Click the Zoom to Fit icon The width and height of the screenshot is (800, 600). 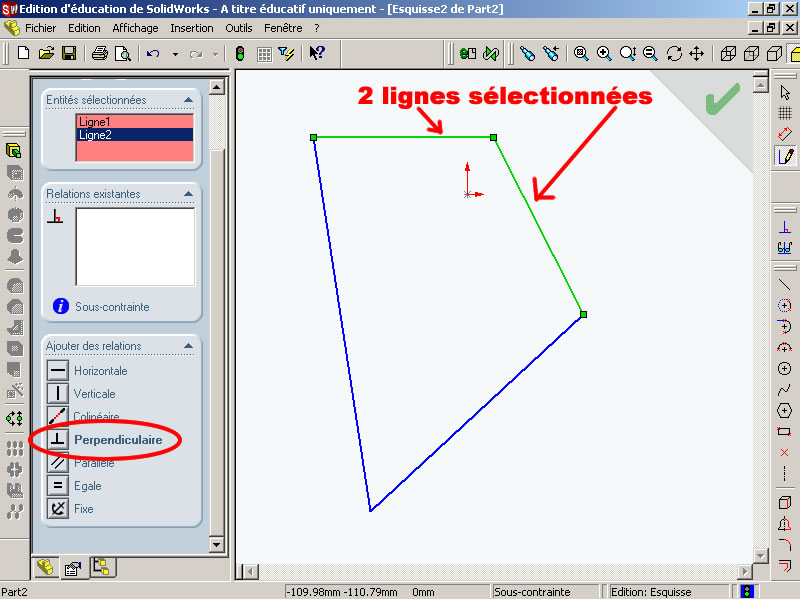[581, 53]
